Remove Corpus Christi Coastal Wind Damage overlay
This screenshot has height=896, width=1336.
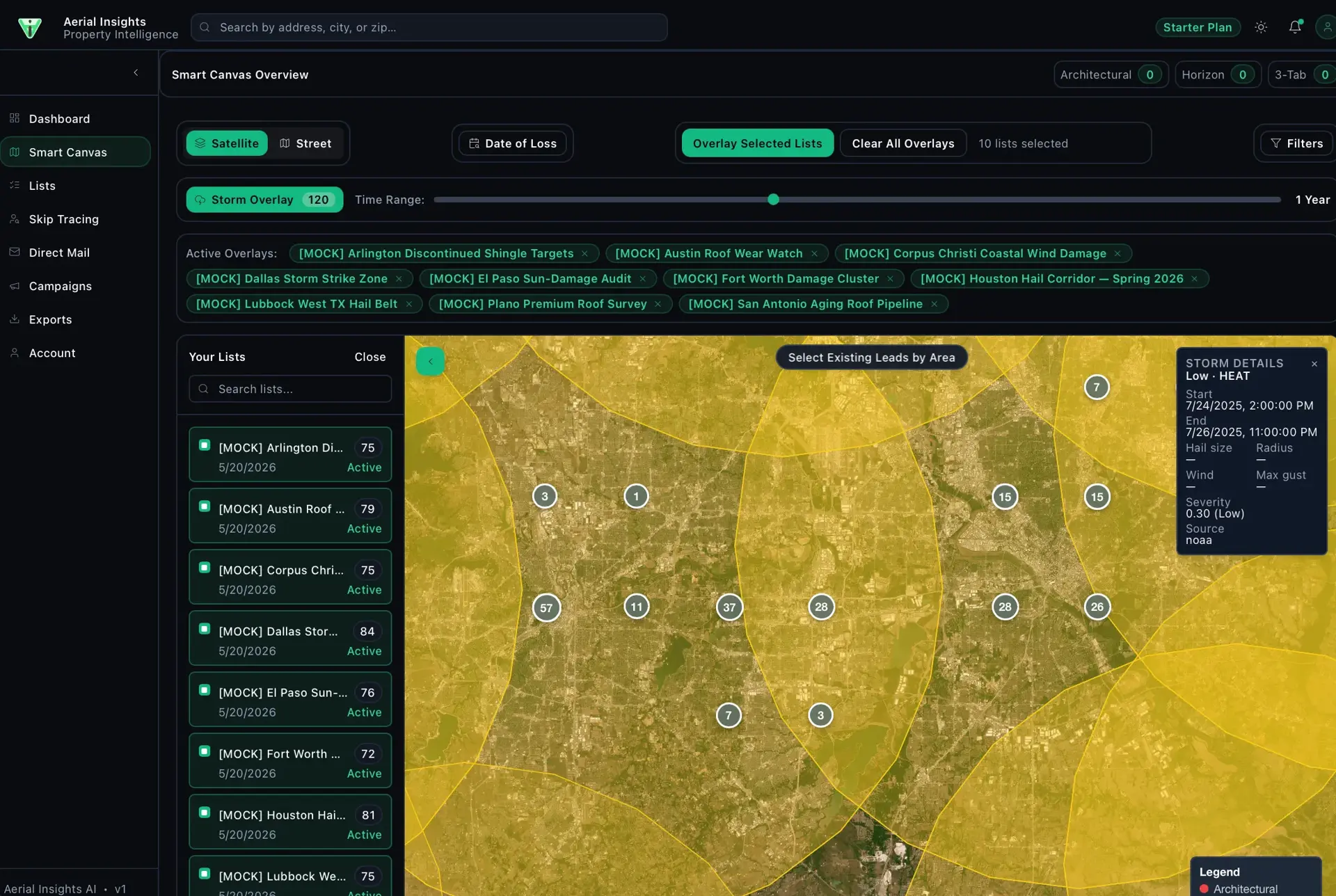pos(1117,254)
